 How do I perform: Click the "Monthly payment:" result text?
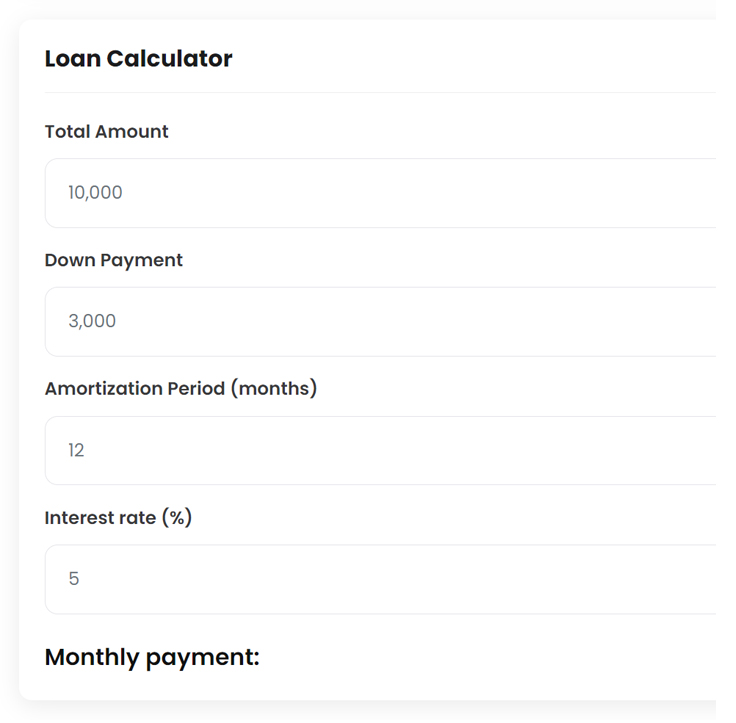(152, 658)
